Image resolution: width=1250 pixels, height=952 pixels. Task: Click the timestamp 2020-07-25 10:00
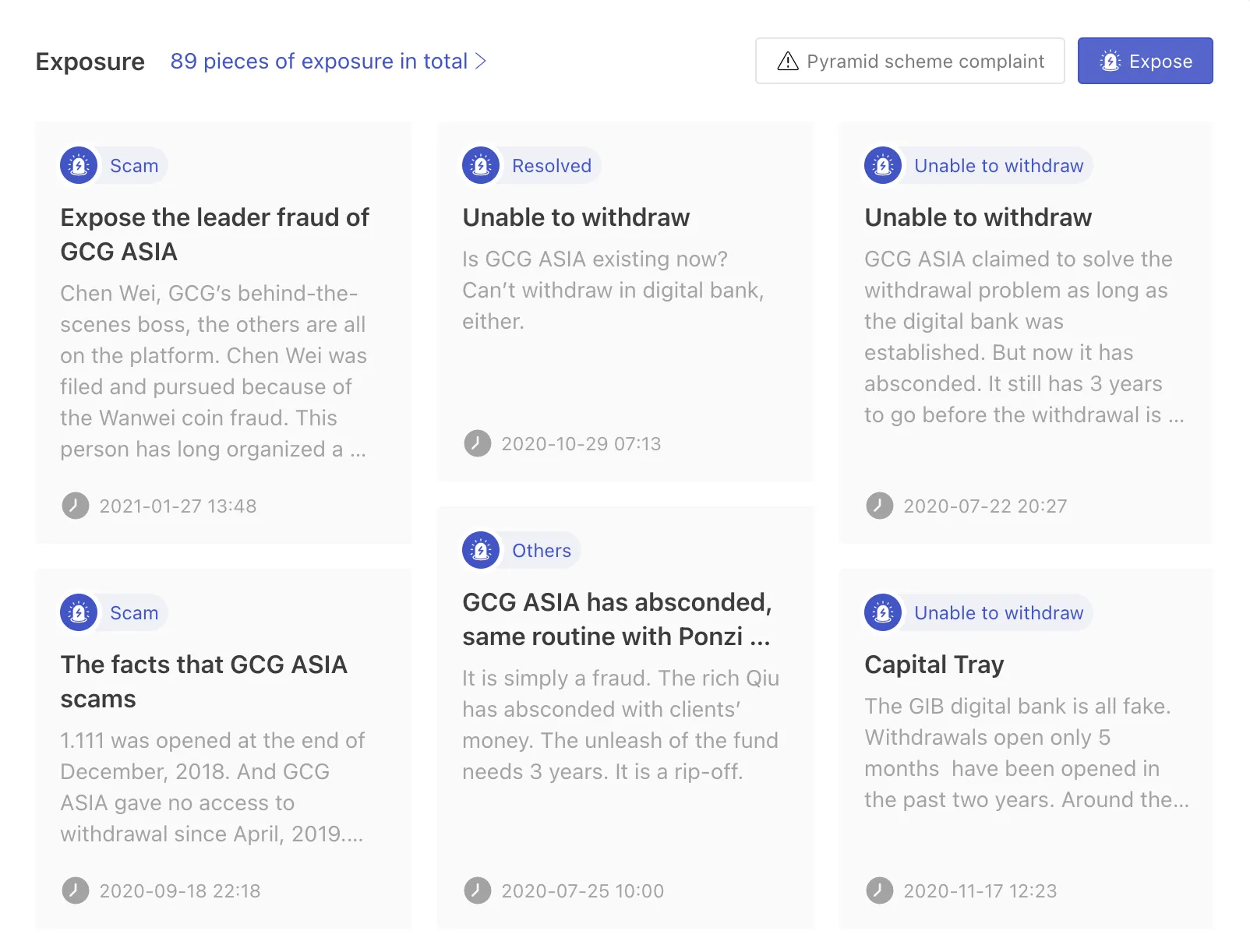pos(583,891)
